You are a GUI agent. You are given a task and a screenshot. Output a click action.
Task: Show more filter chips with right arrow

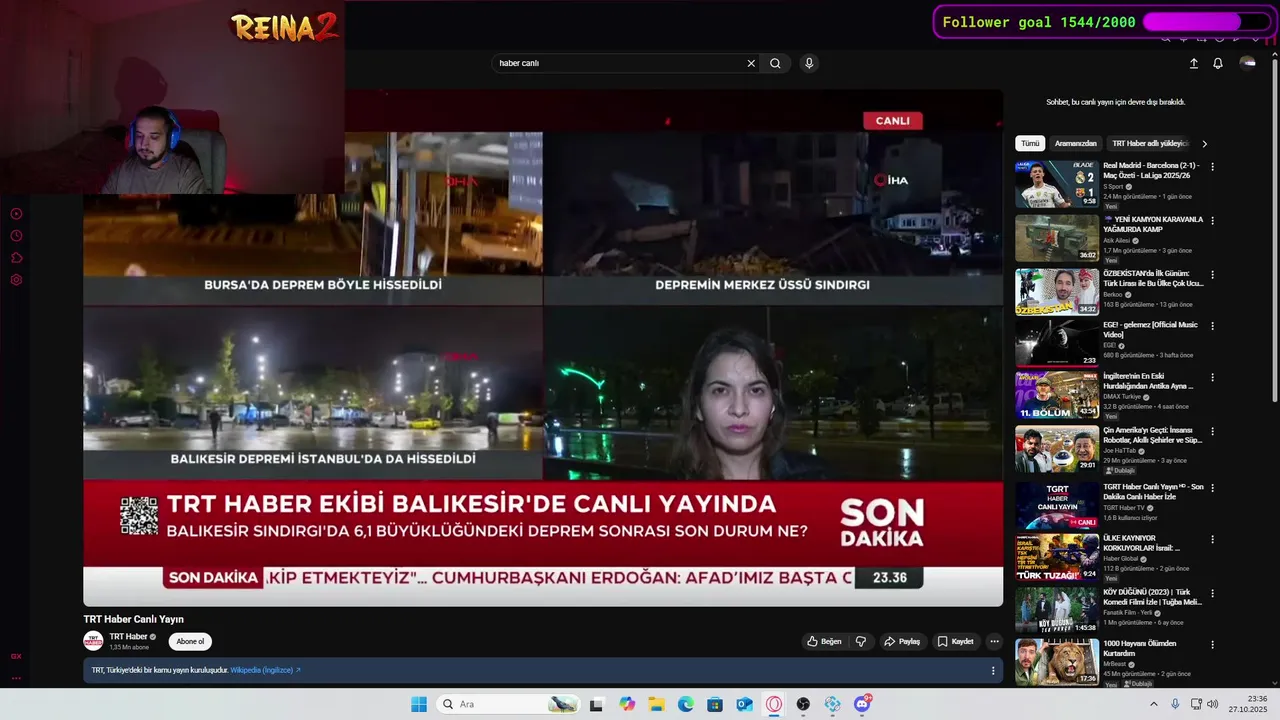[1204, 143]
